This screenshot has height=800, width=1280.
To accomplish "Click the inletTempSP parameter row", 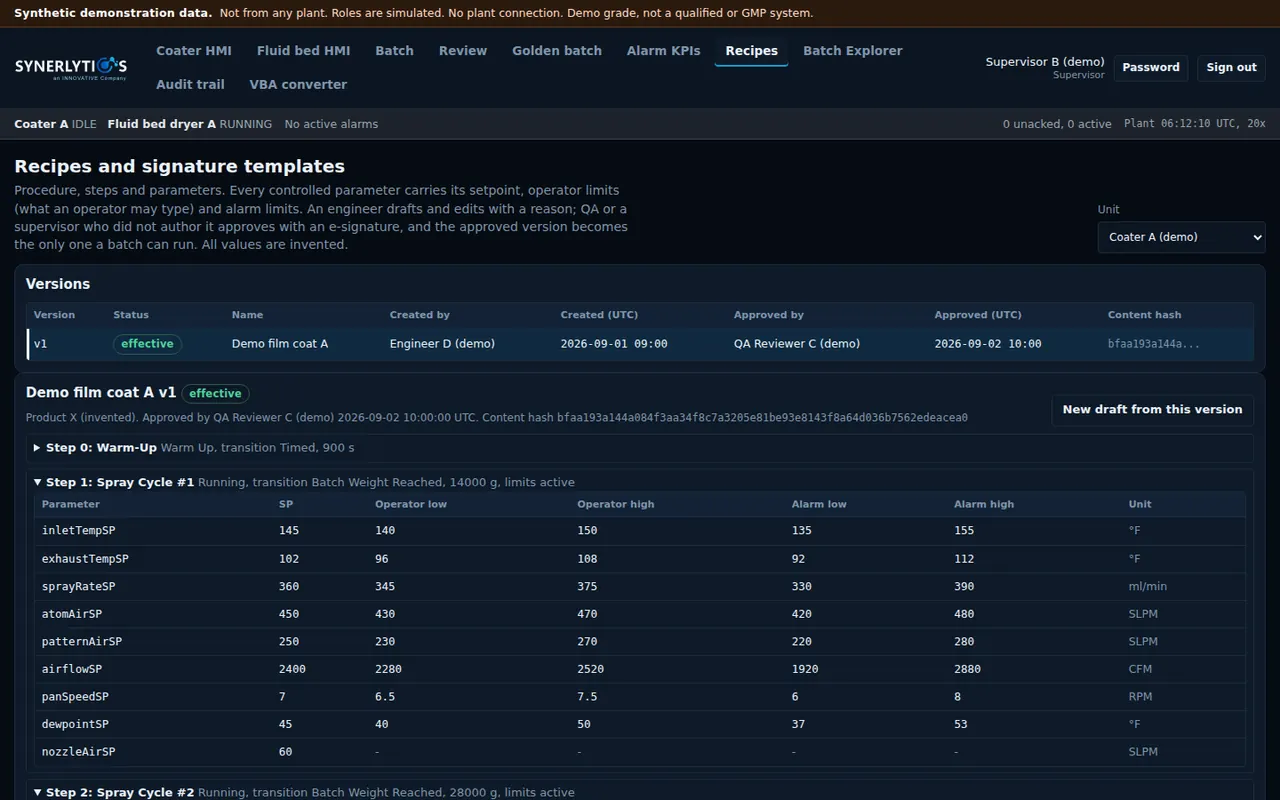I will [639, 531].
